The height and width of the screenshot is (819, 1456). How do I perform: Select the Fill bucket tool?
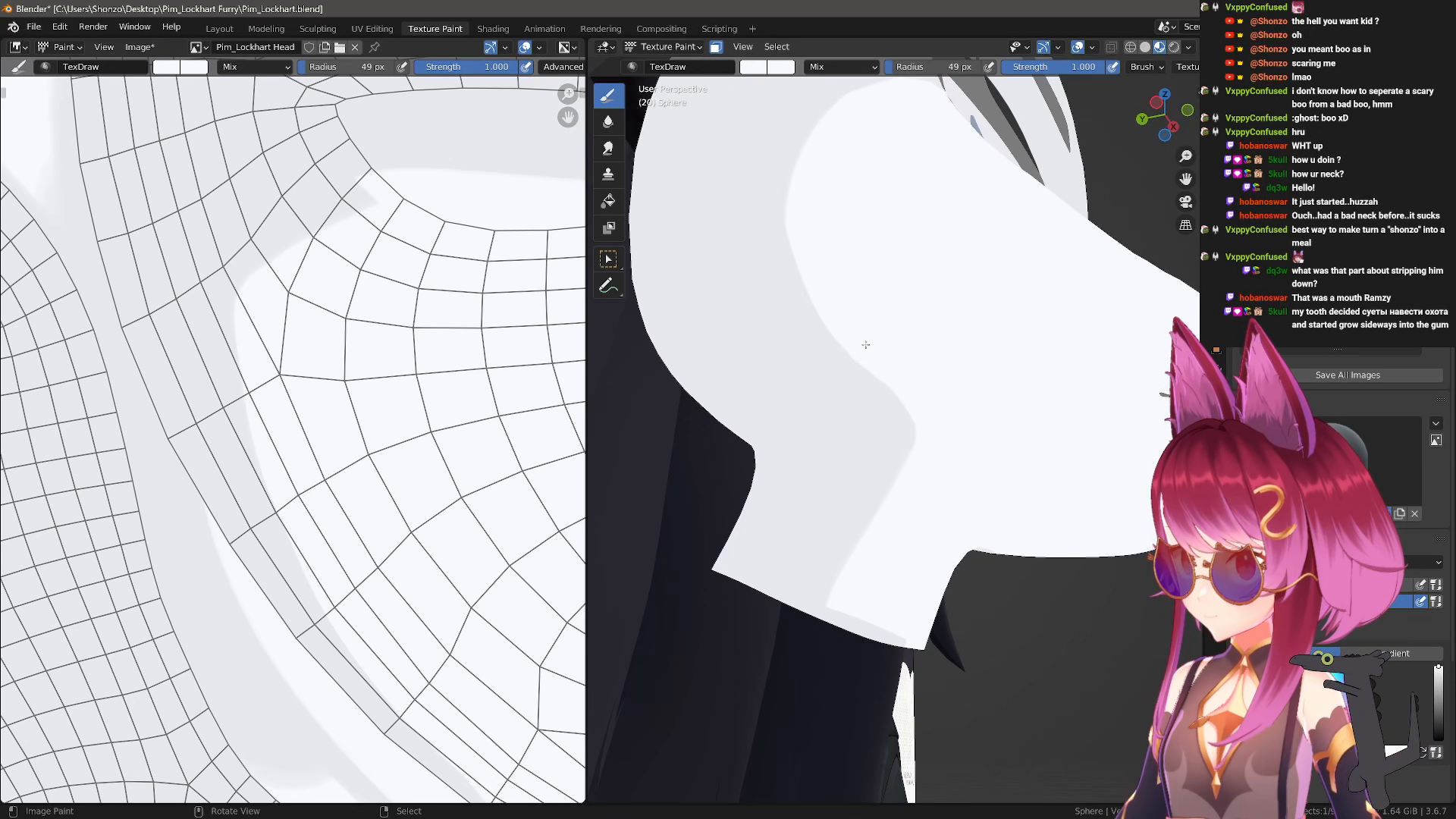pyautogui.click(x=608, y=202)
